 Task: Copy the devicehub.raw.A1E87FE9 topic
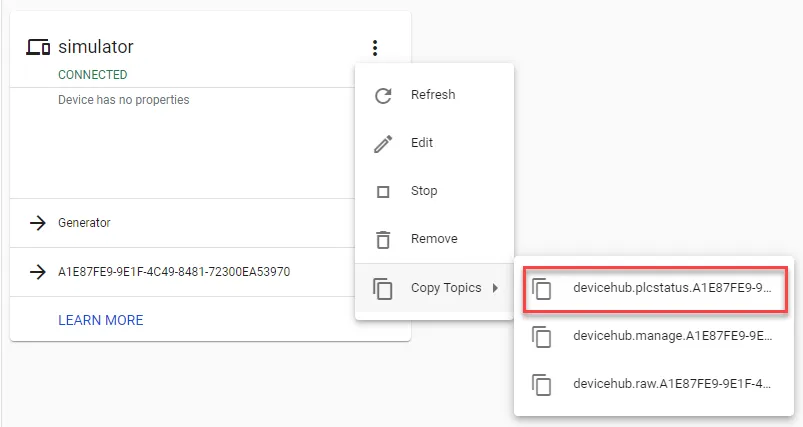[x=654, y=384]
